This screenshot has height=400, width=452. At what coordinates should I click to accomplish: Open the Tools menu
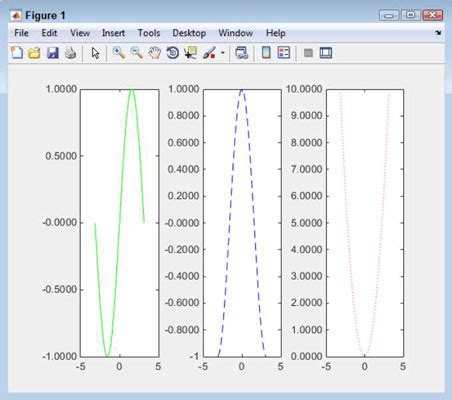pos(149,33)
